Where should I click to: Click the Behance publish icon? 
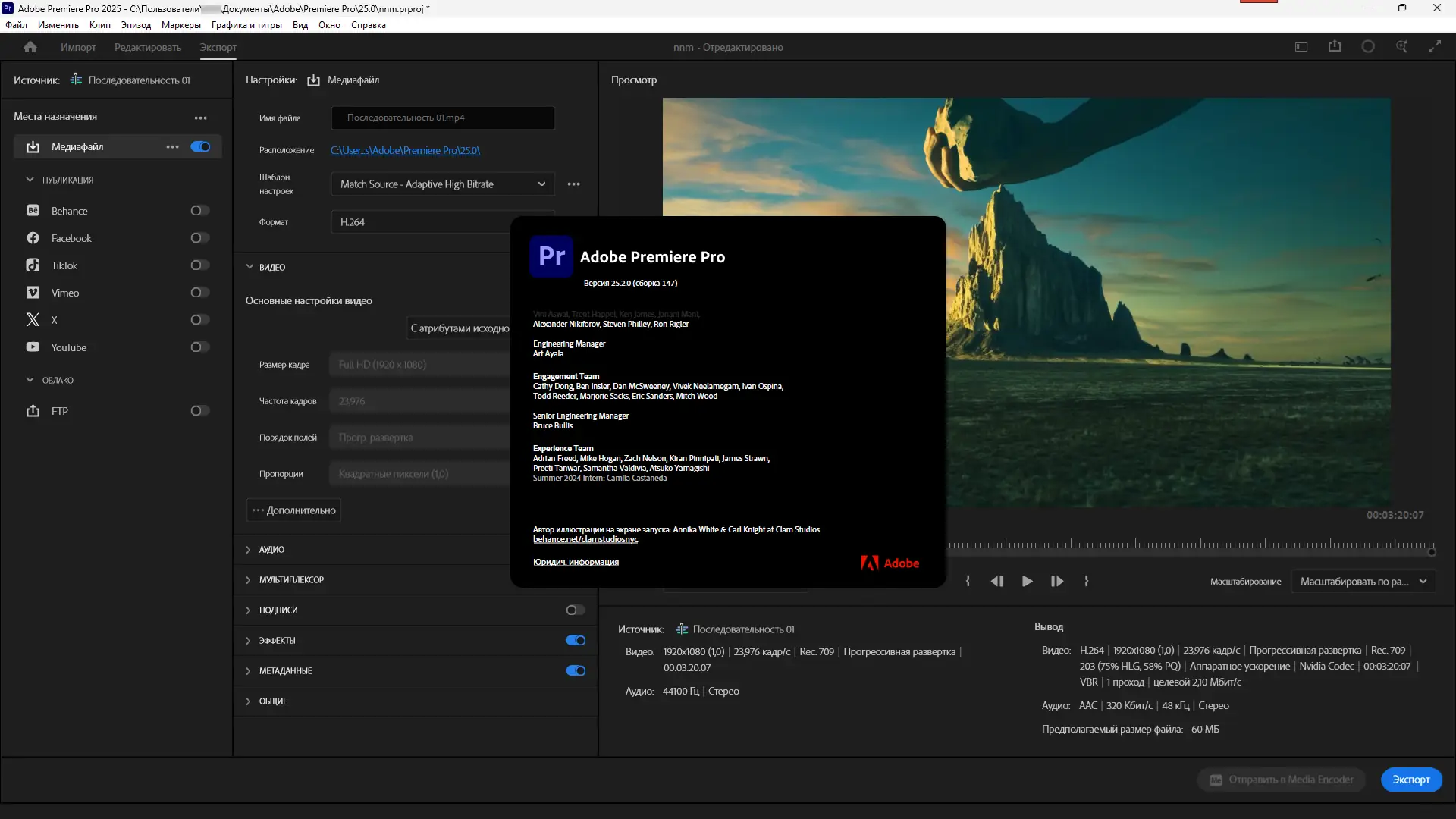pyautogui.click(x=33, y=211)
